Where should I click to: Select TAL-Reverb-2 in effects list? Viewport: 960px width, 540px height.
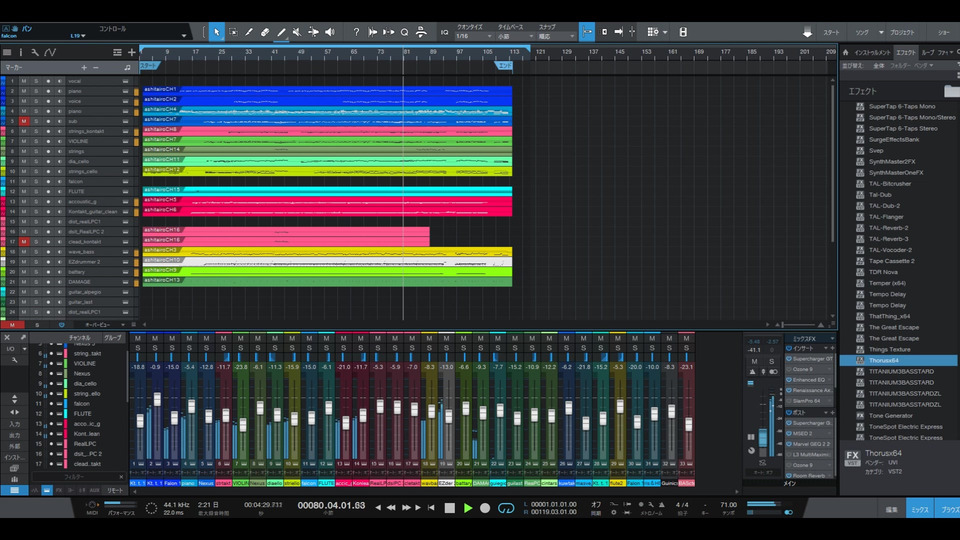[888, 228]
